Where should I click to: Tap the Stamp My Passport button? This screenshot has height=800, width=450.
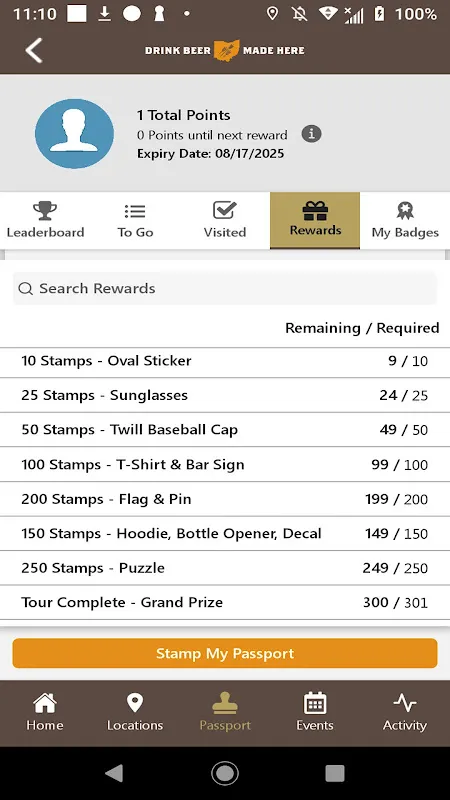coord(225,653)
